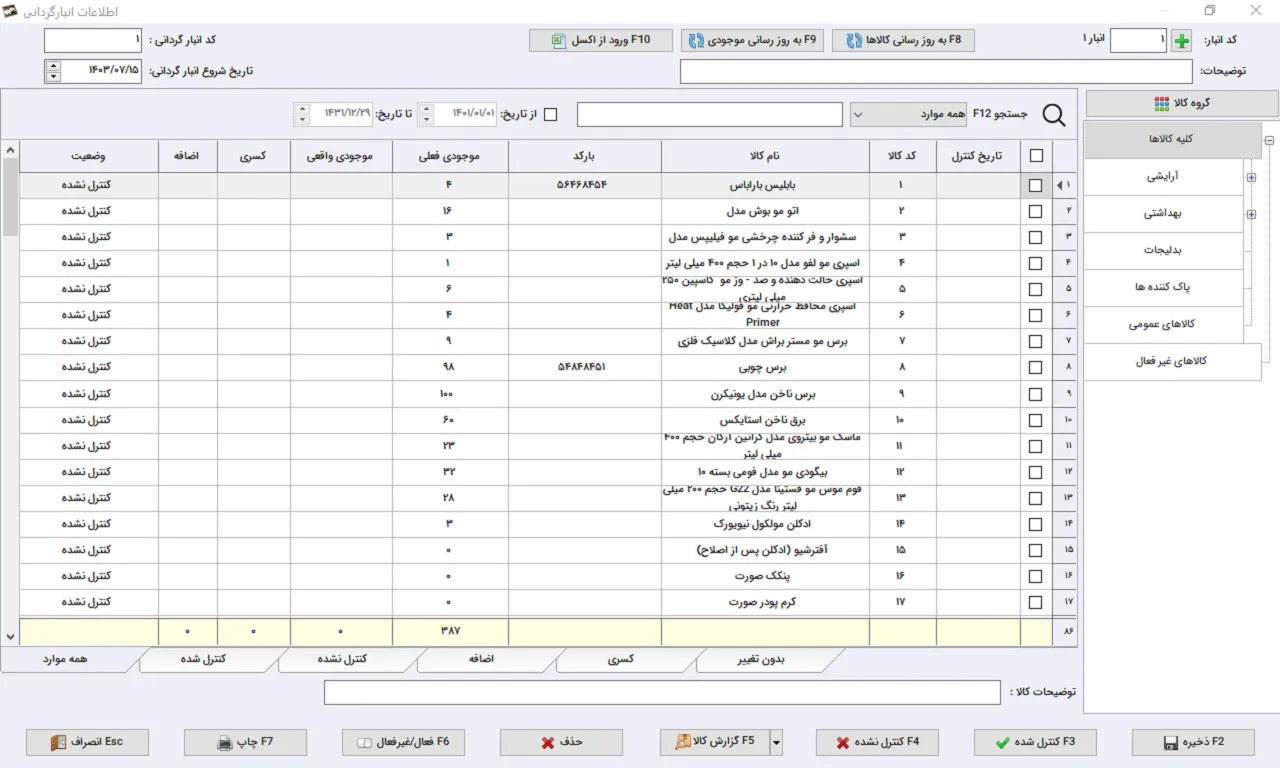Image resolution: width=1280 pixels, height=768 pixels.
Task: Expand the آرایشی category node
Action: coord(1251,178)
